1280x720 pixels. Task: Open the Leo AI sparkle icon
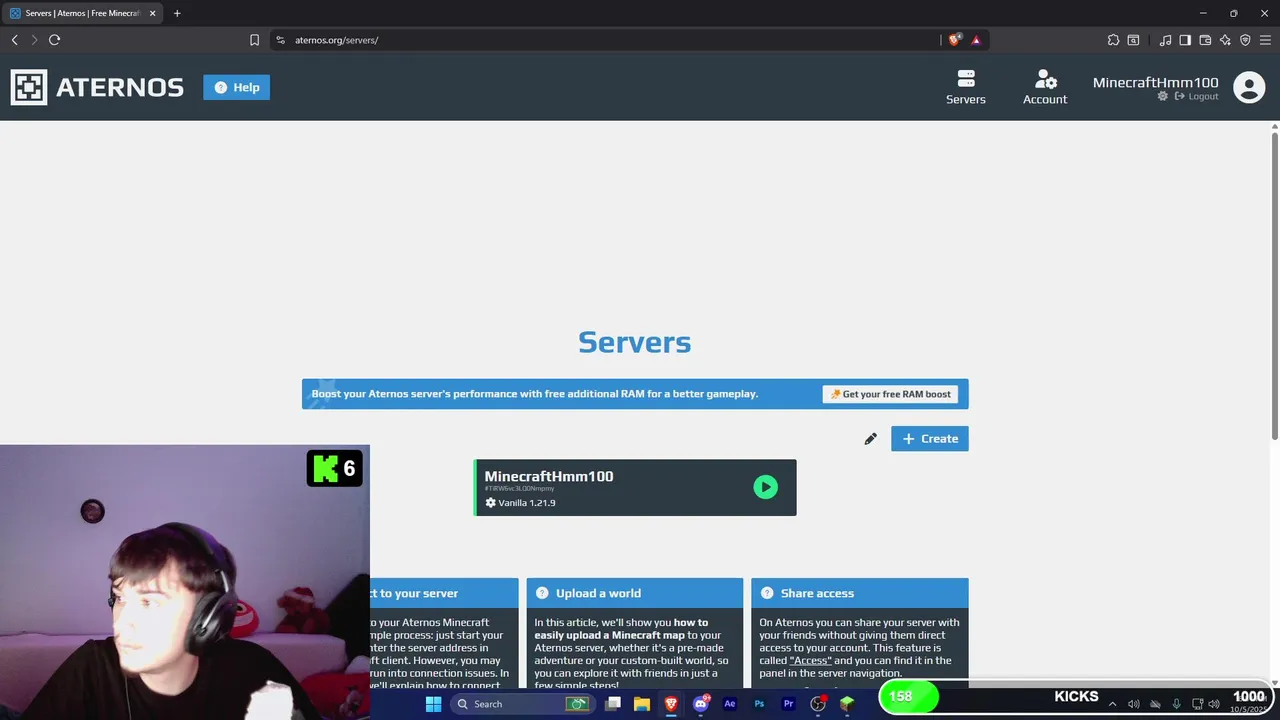[x=1225, y=40]
